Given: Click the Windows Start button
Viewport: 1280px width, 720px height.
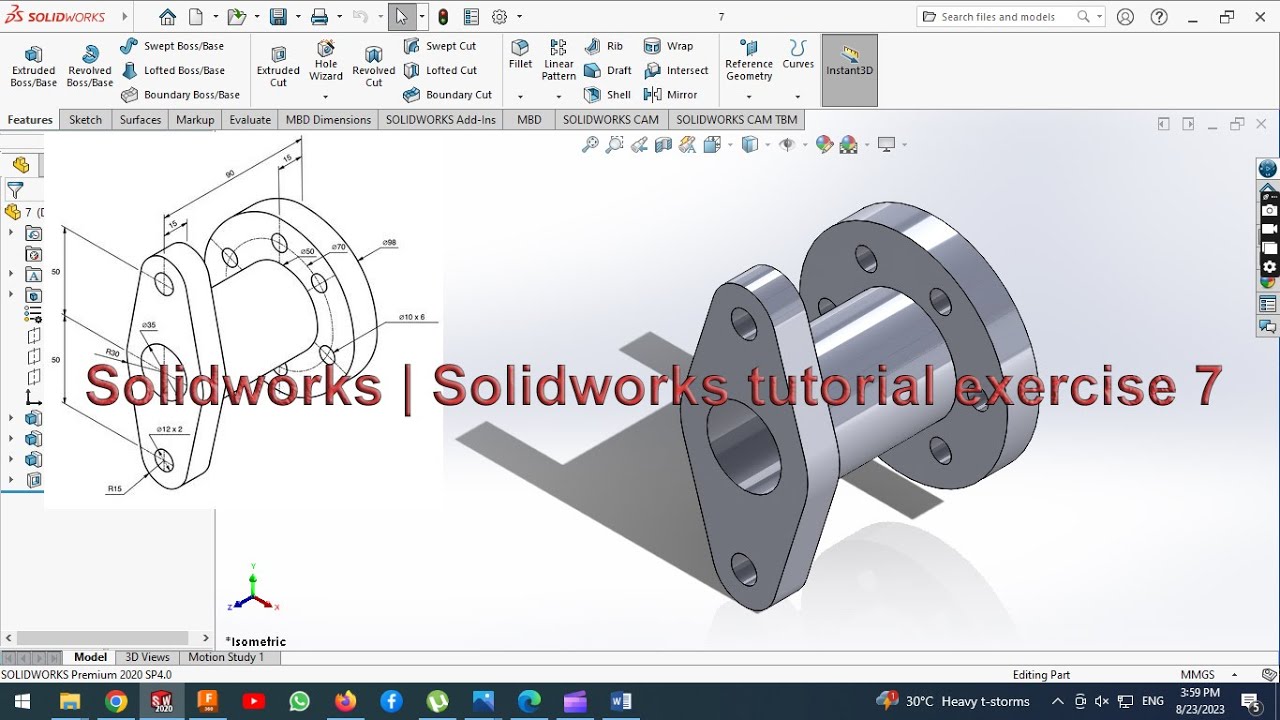Looking at the screenshot, I should [x=21, y=701].
